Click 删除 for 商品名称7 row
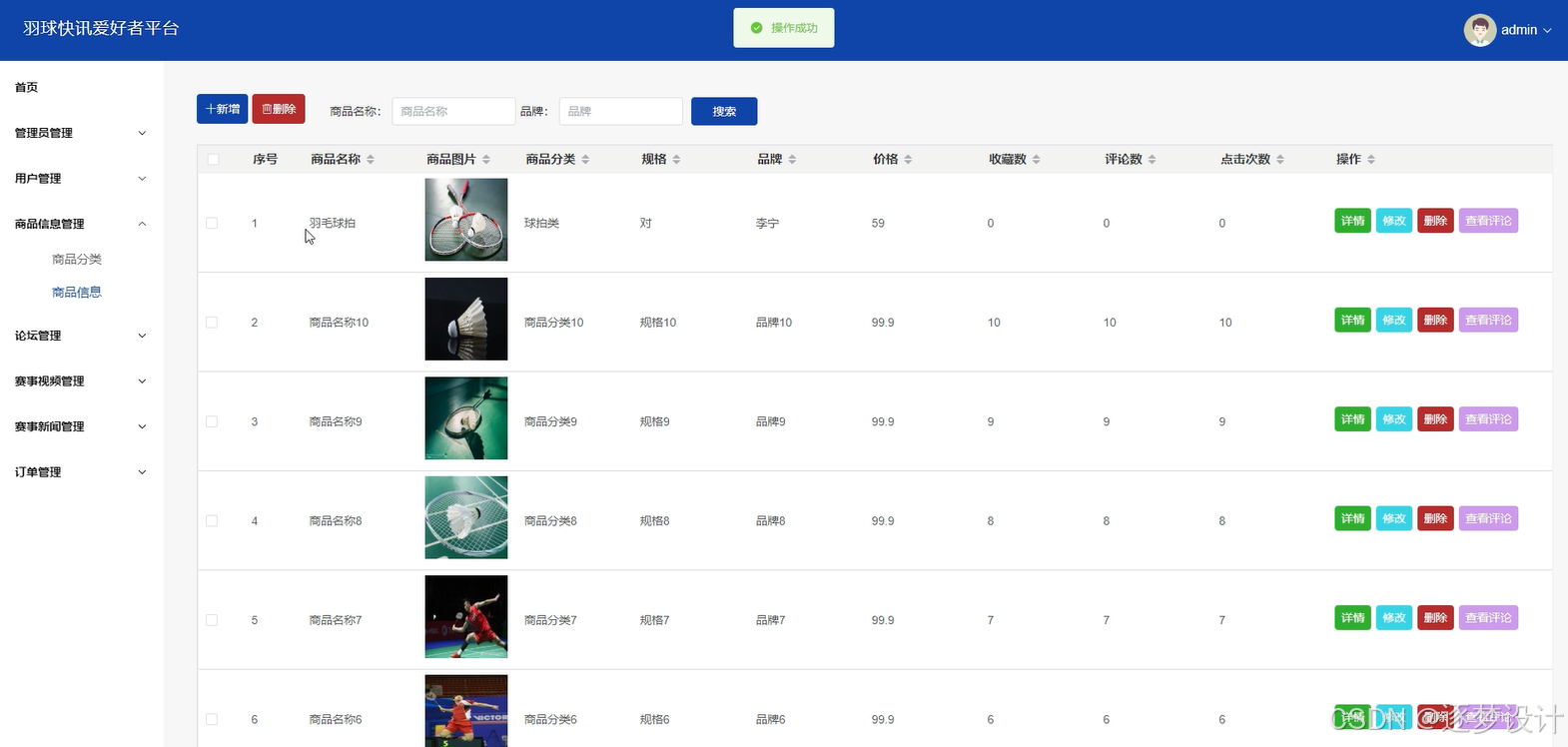The image size is (1568, 747). point(1435,618)
